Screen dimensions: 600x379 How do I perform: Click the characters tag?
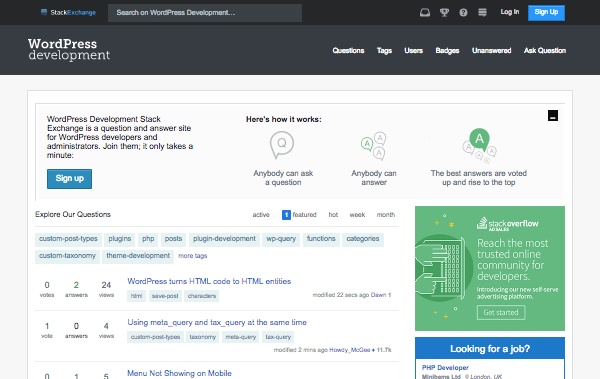[x=202, y=296]
